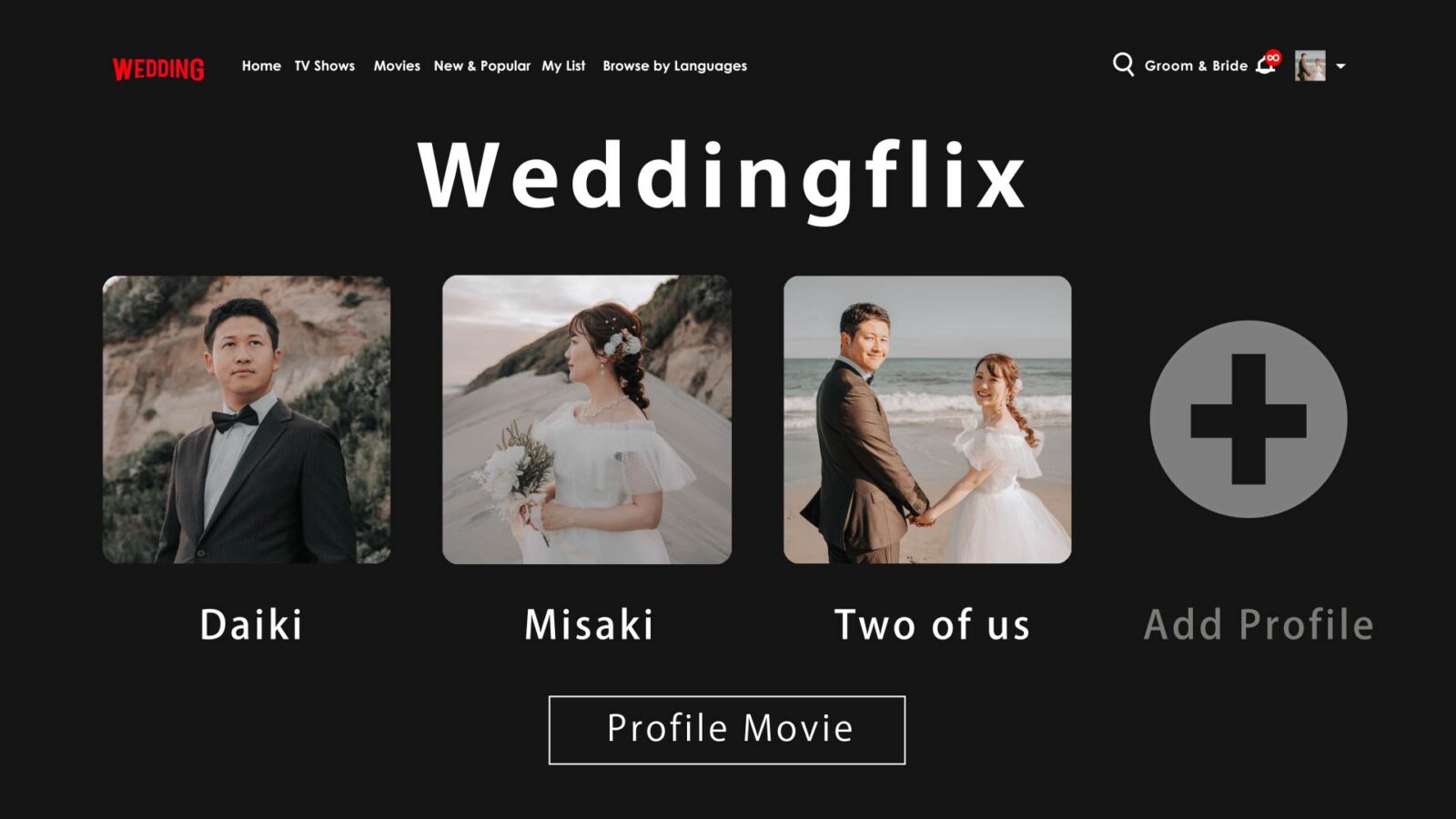The height and width of the screenshot is (819, 1456).
Task: Click the gray plus circle icon
Action: [1248, 419]
